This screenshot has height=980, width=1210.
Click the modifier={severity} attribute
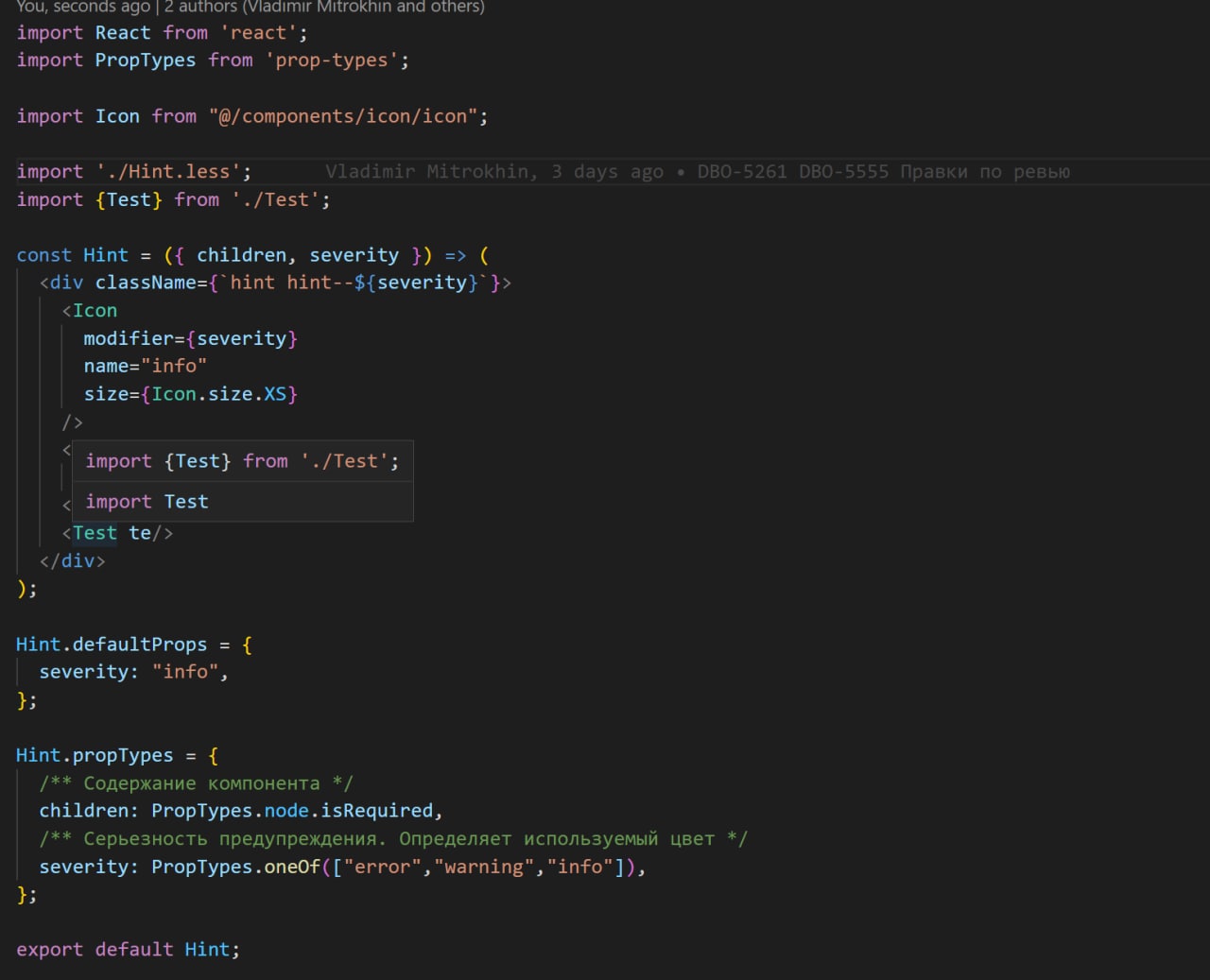[190, 338]
